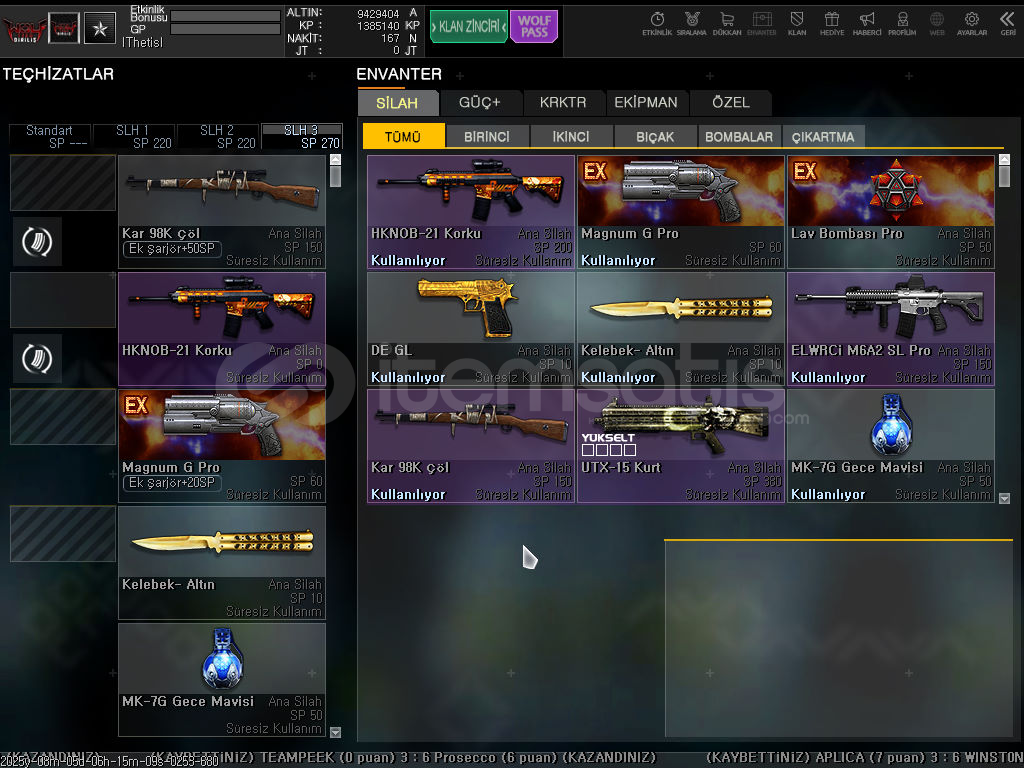This screenshot has height=768, width=1024.
Task: Open the Klan Zinciri button
Action: click(469, 26)
